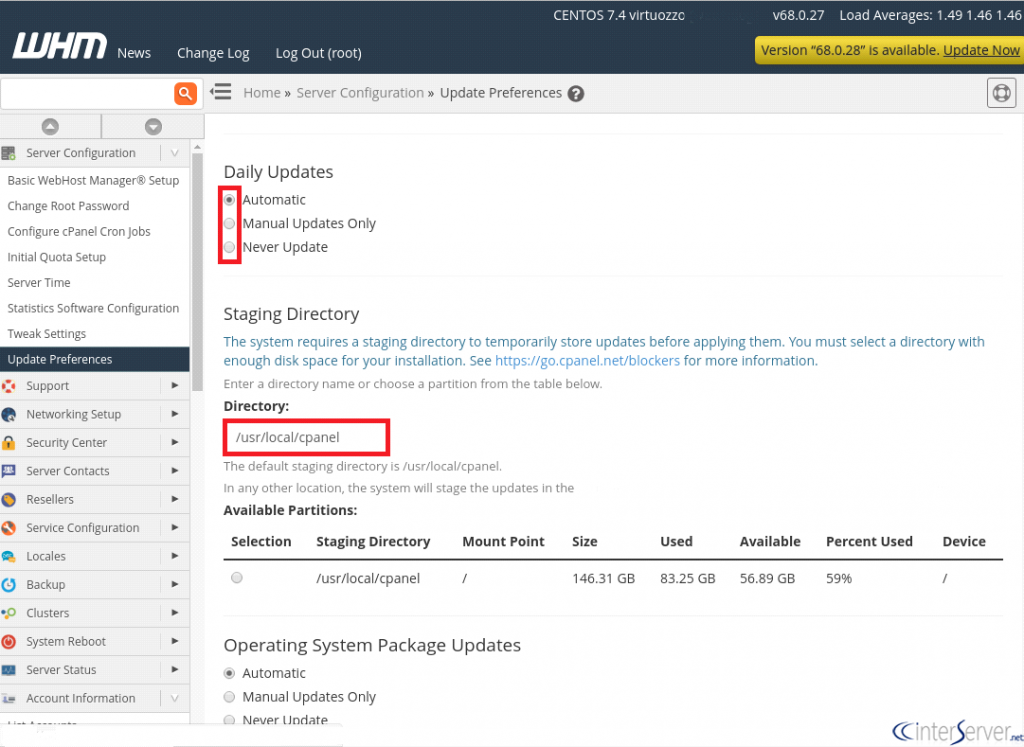Toggle the sidebar collapse menu icon
Image resolution: width=1024 pixels, height=747 pixels.
(x=221, y=91)
